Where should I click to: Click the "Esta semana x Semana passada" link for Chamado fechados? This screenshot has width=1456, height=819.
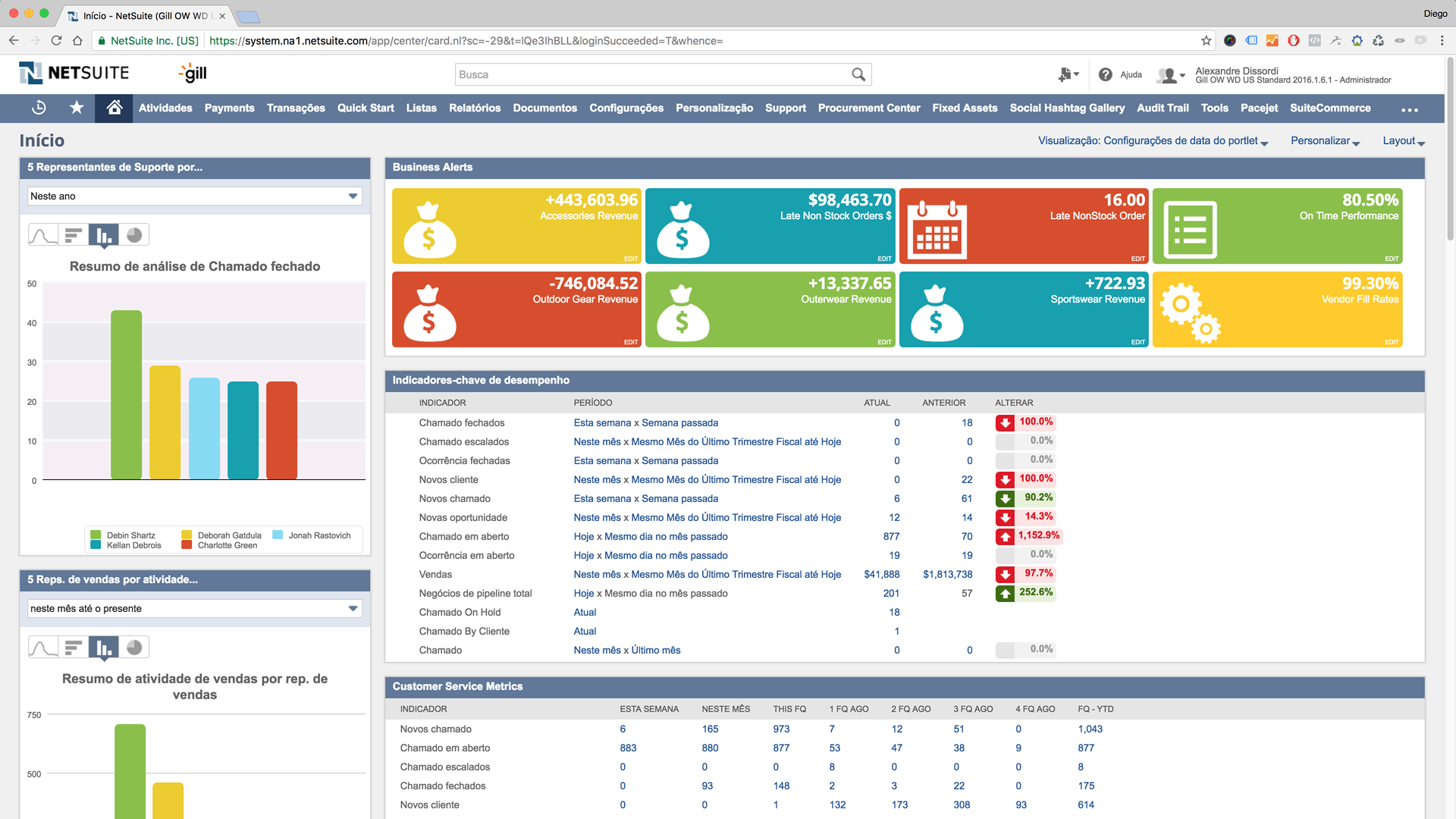coord(645,423)
